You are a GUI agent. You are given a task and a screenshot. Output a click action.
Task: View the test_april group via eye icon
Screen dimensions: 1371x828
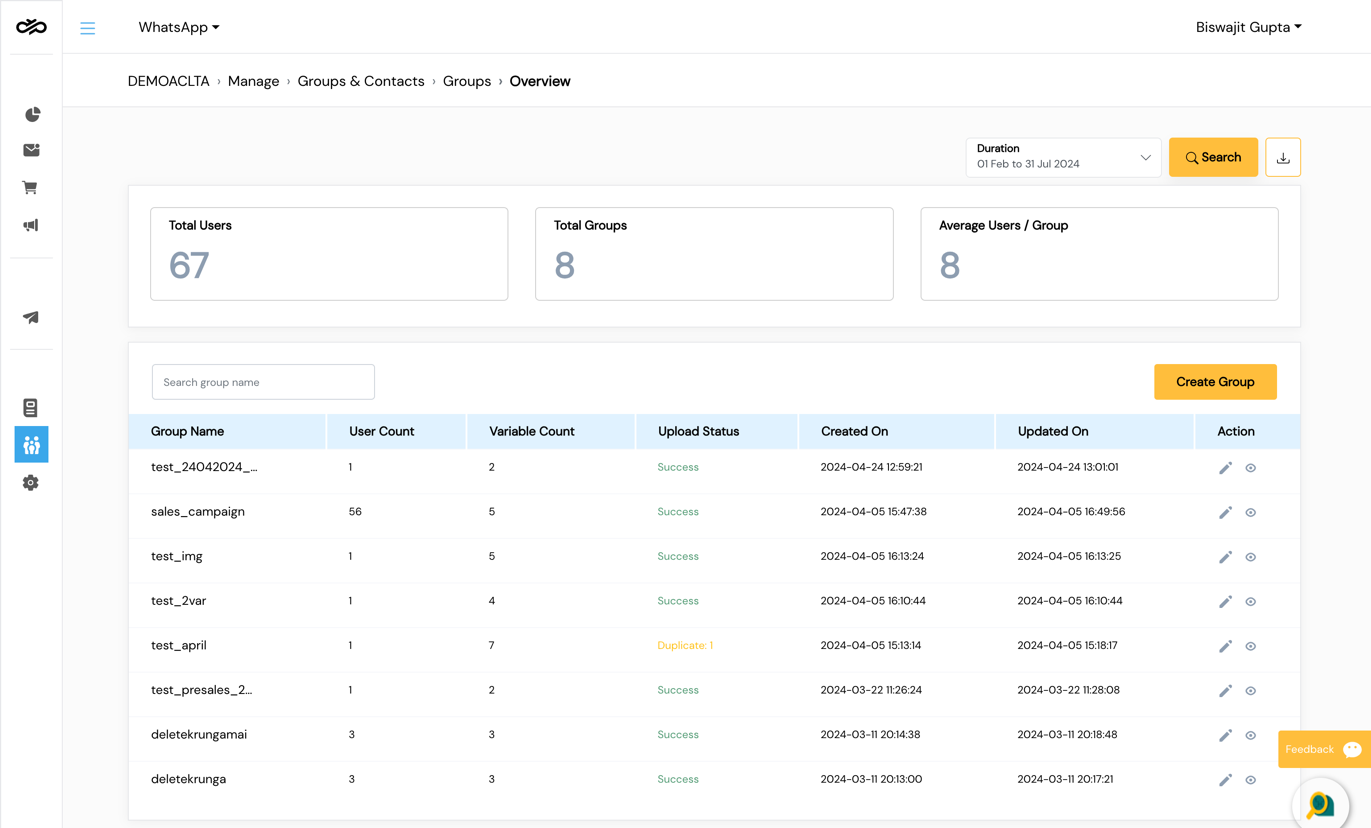click(x=1250, y=646)
